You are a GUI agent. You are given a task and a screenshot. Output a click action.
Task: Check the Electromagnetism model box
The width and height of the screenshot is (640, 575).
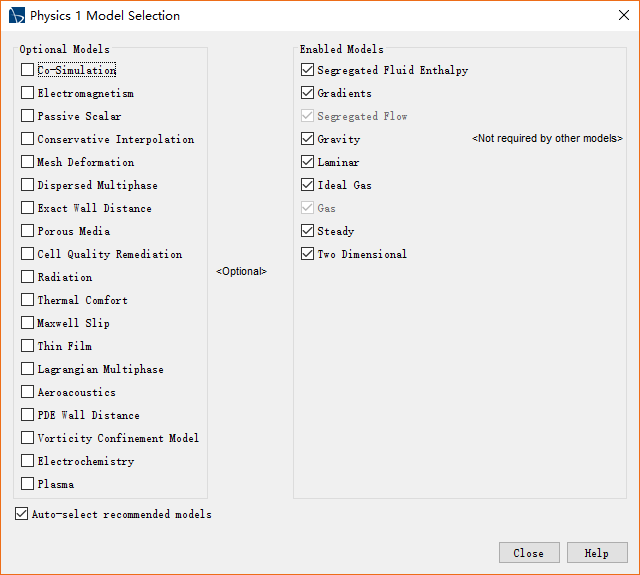point(27,93)
